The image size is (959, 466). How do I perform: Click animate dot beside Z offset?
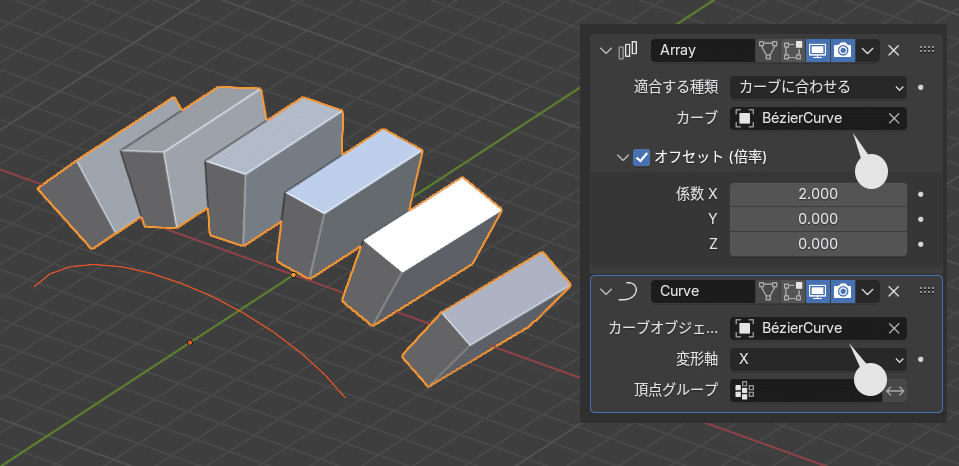click(920, 244)
